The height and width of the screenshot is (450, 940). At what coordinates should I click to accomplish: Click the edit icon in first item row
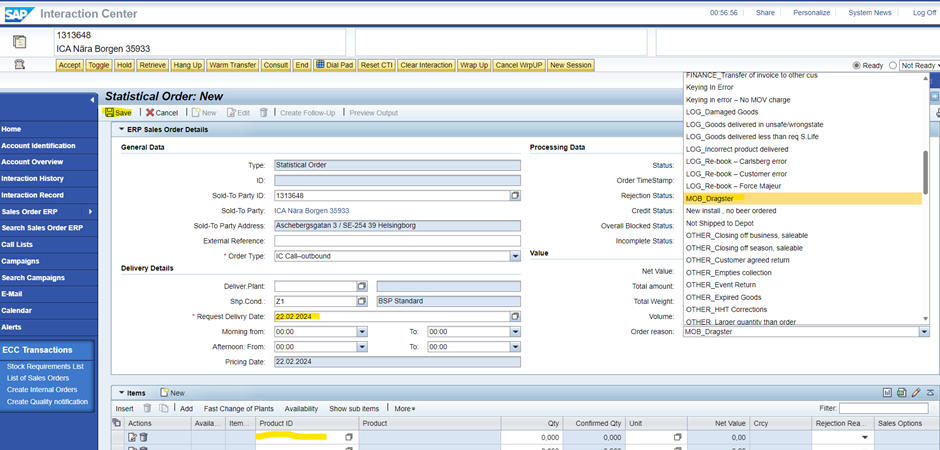click(131, 438)
